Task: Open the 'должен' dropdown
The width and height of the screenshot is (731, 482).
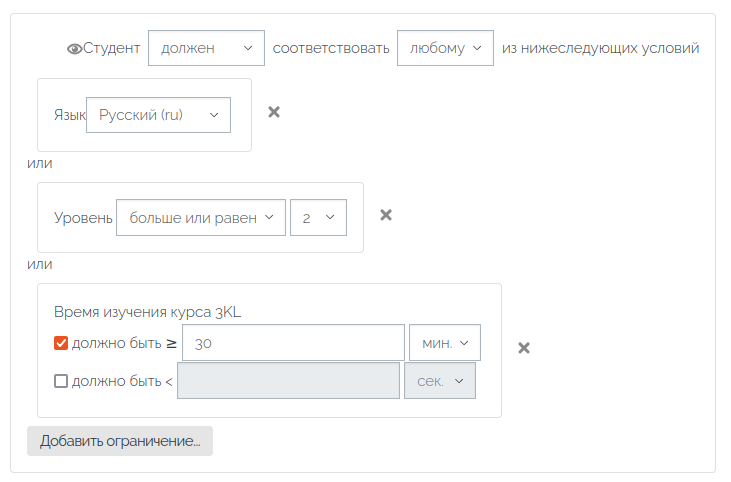Action: 207,48
